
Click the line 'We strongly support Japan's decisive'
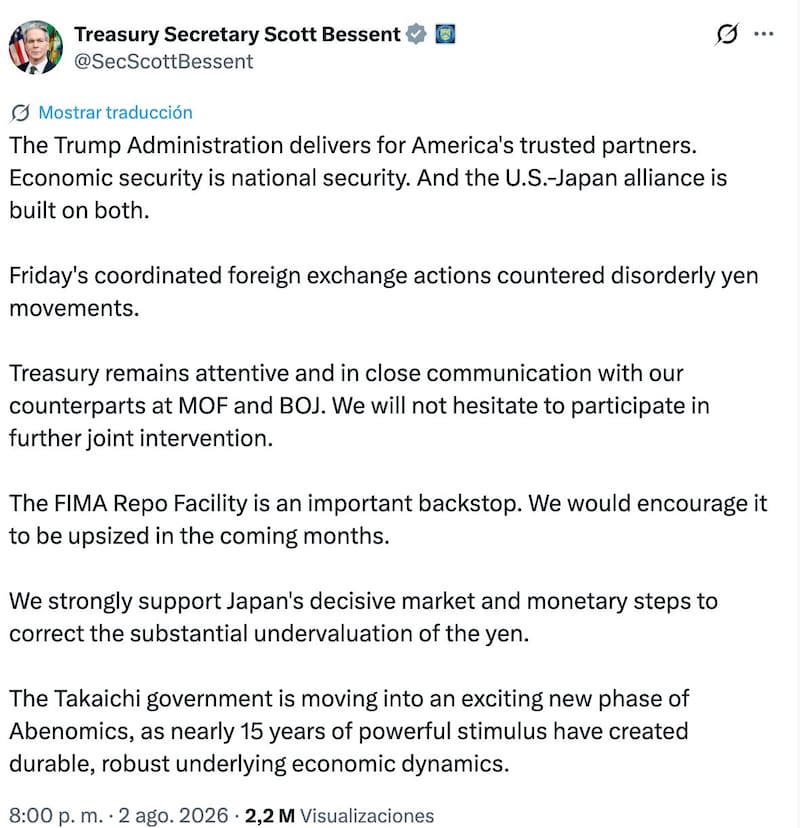click(x=363, y=601)
